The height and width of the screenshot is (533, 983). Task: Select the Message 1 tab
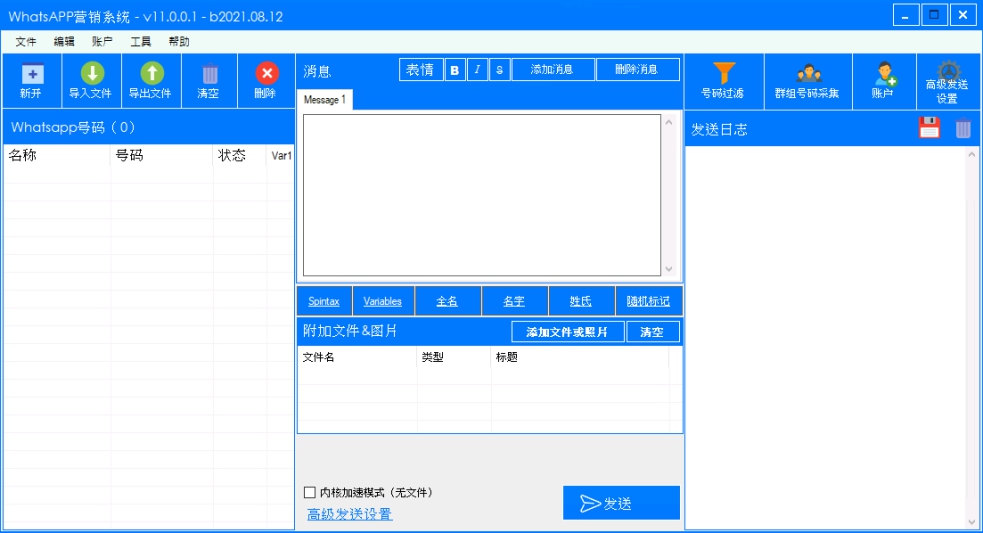(x=325, y=100)
